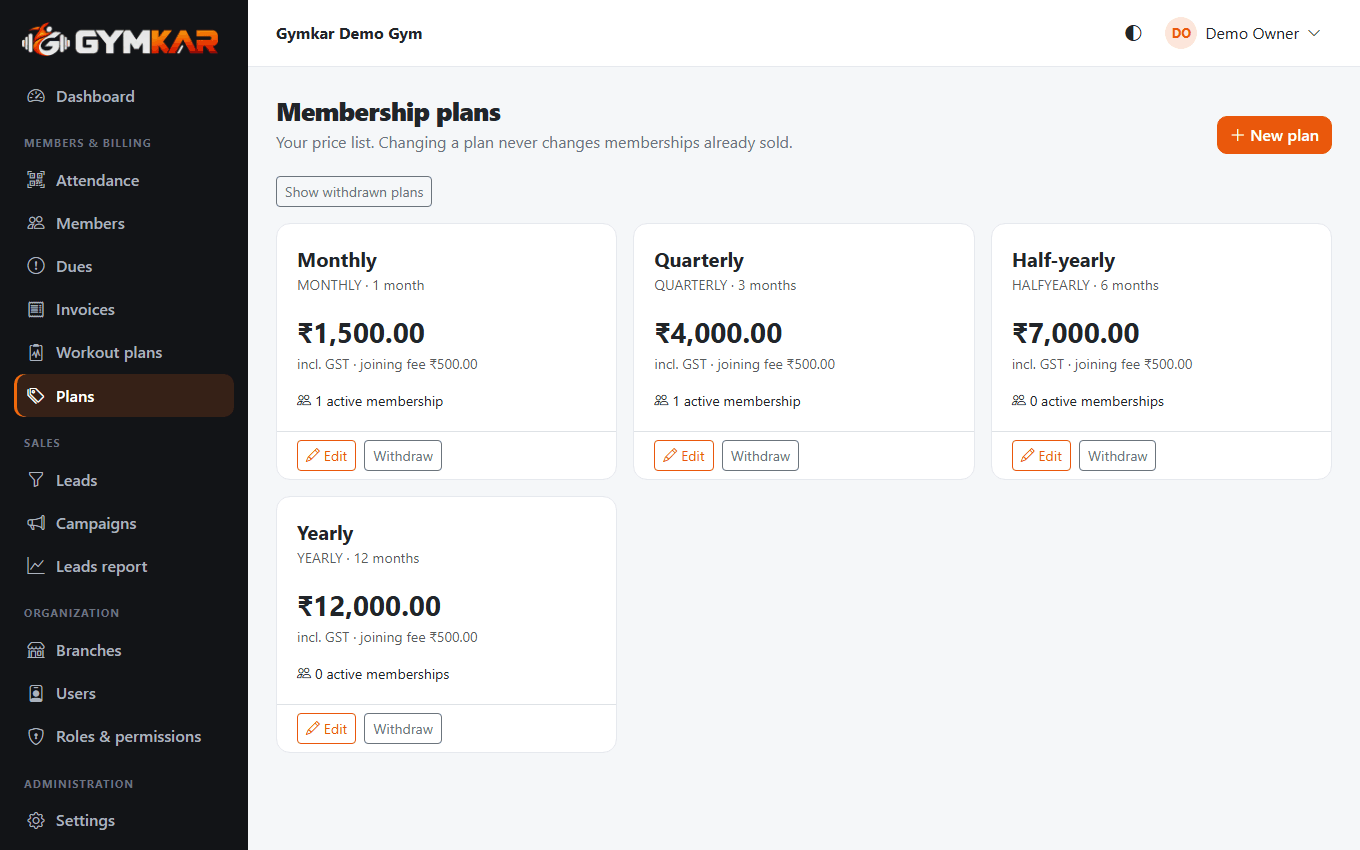This screenshot has height=850, width=1360.
Task: Open the Demo Owner account name
Action: point(1252,33)
